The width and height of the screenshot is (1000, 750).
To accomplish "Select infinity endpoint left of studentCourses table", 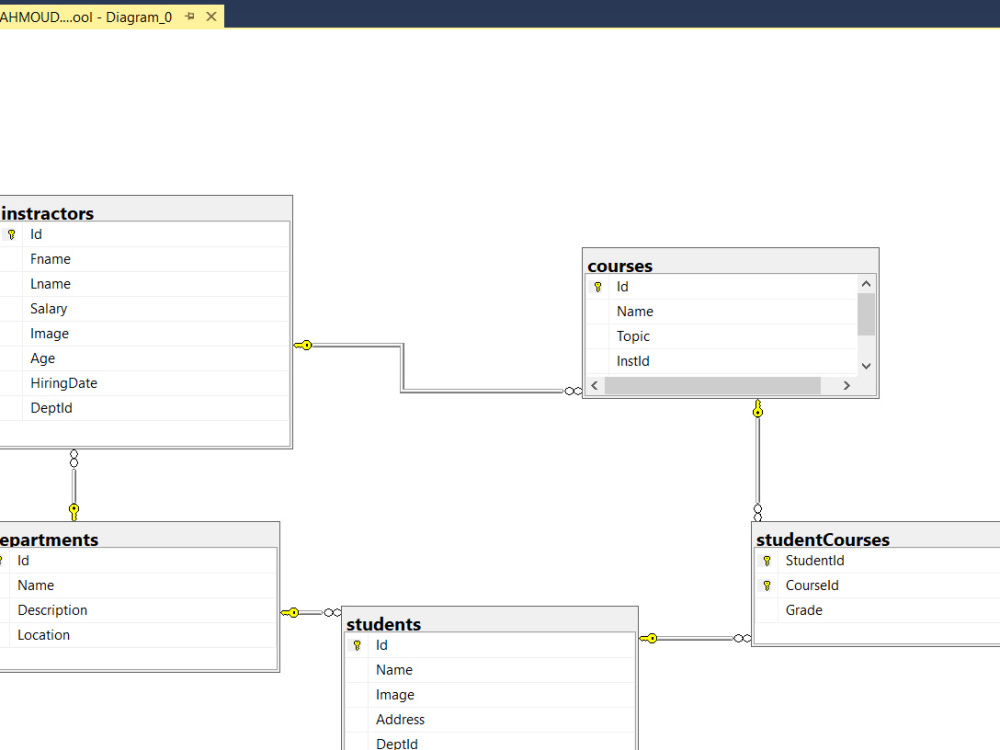I will pos(742,638).
